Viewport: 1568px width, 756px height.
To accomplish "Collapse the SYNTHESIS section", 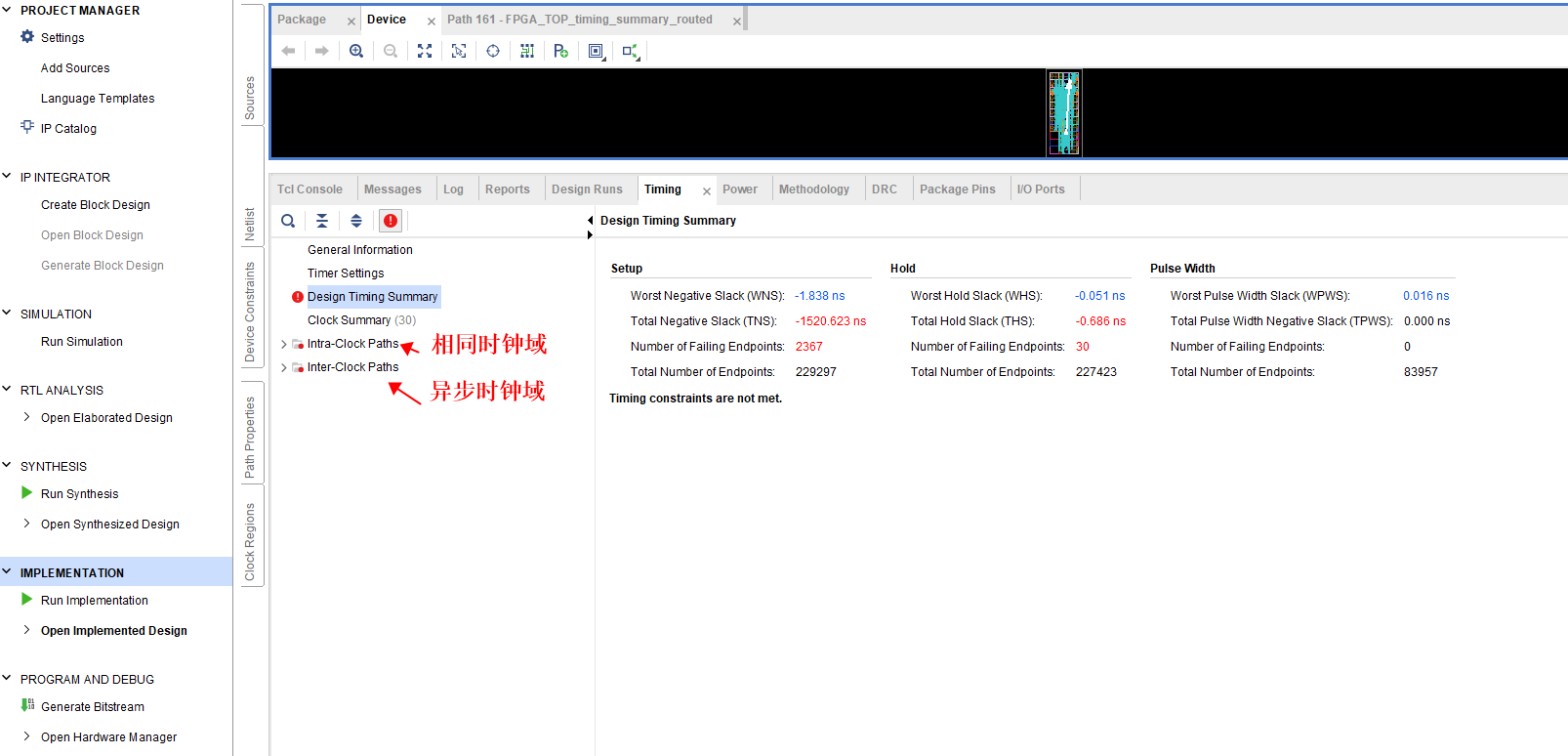I will [7, 465].
